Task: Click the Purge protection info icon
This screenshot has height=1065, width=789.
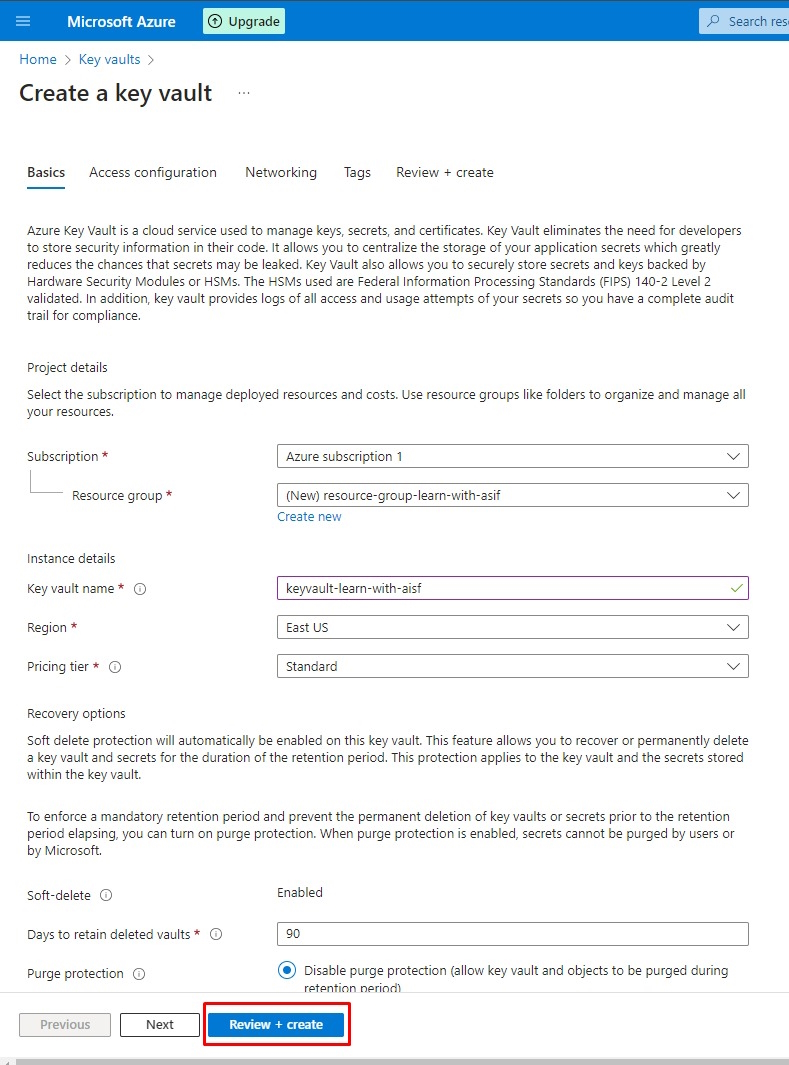Action: 139,974
